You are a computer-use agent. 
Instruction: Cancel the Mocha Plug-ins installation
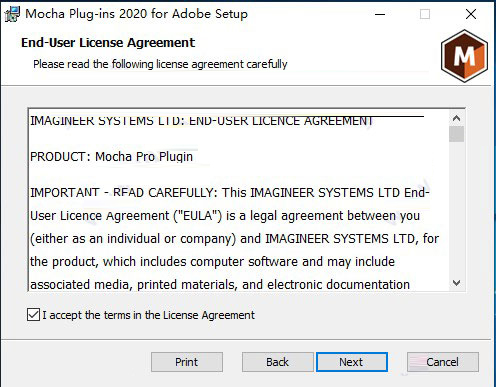[443, 362]
